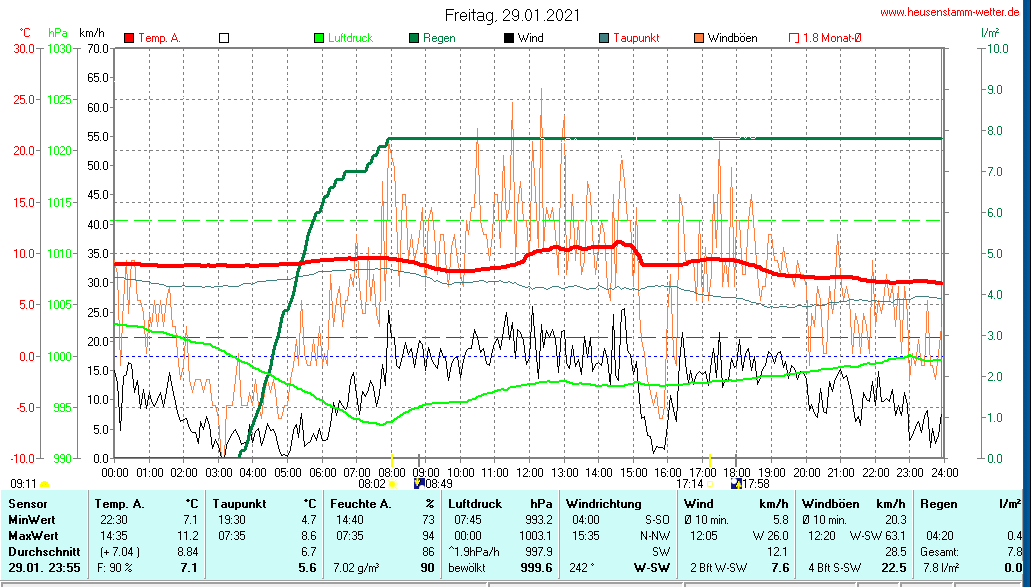The height and width of the screenshot is (587, 1034).
Task: Click the orange Windböen legend square
Action: tap(699, 38)
